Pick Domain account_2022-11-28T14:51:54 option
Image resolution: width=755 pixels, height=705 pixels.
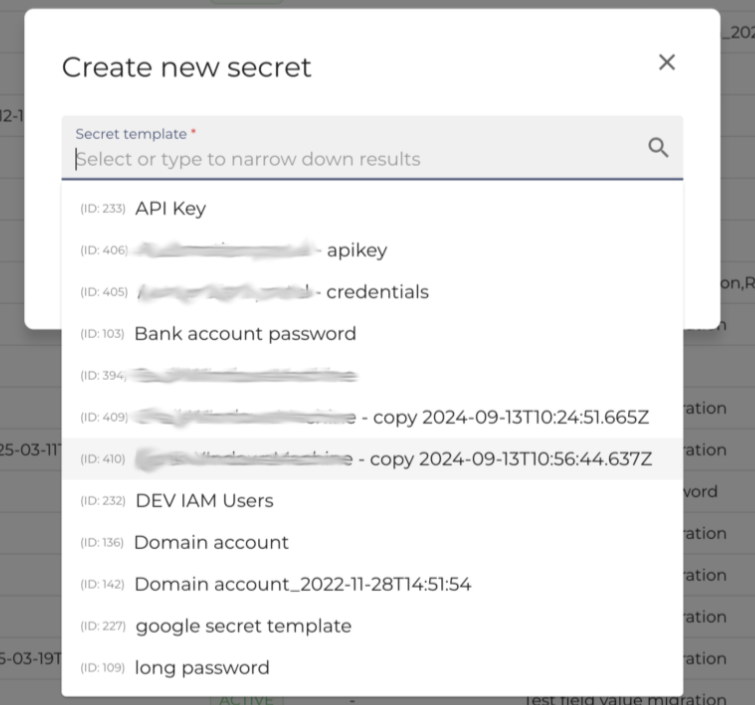tap(372, 584)
